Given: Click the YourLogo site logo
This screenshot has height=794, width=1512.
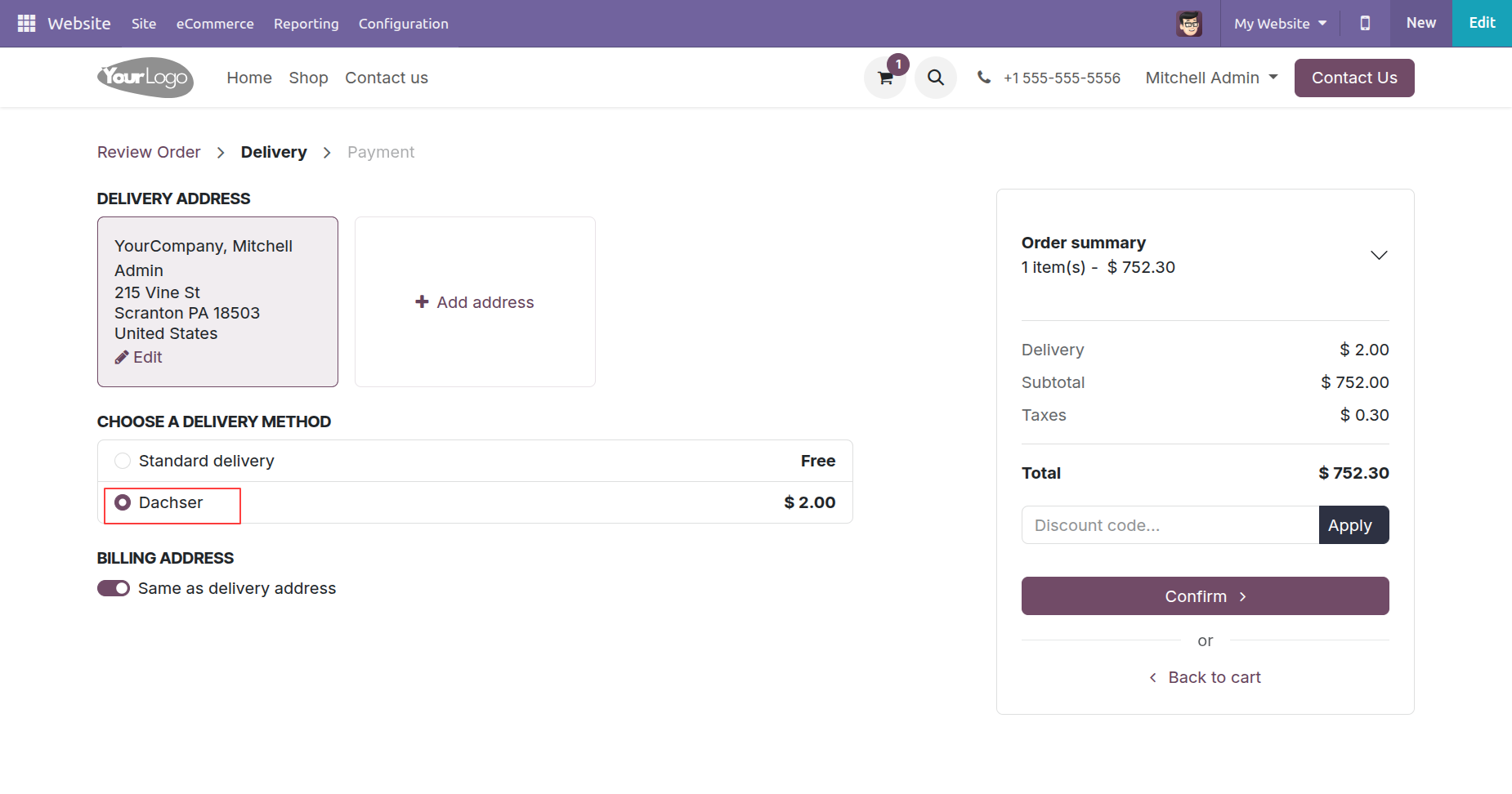Looking at the screenshot, I should [x=145, y=78].
